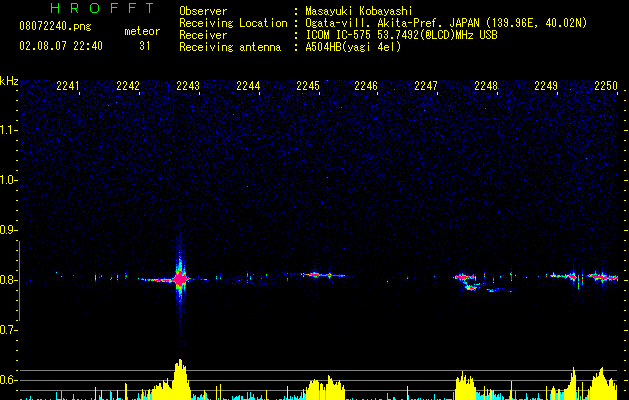The image size is (629, 400).
Task: Click the Receiving antenna label
Action: pos(230,47)
